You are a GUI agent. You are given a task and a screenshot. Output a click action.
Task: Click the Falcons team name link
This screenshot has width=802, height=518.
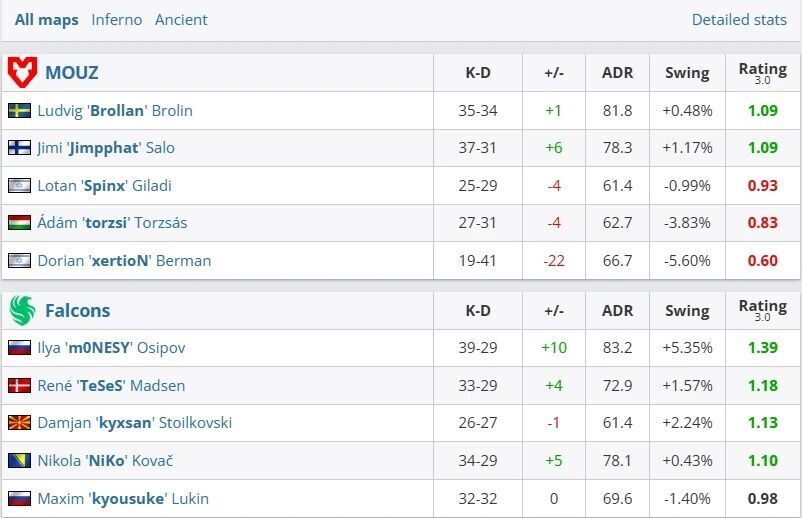(77, 310)
